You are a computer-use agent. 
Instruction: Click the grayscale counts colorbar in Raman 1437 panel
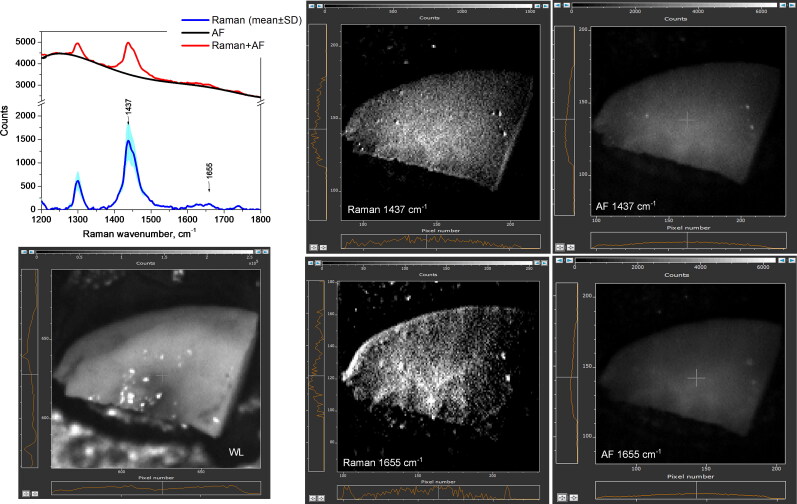click(x=428, y=6)
